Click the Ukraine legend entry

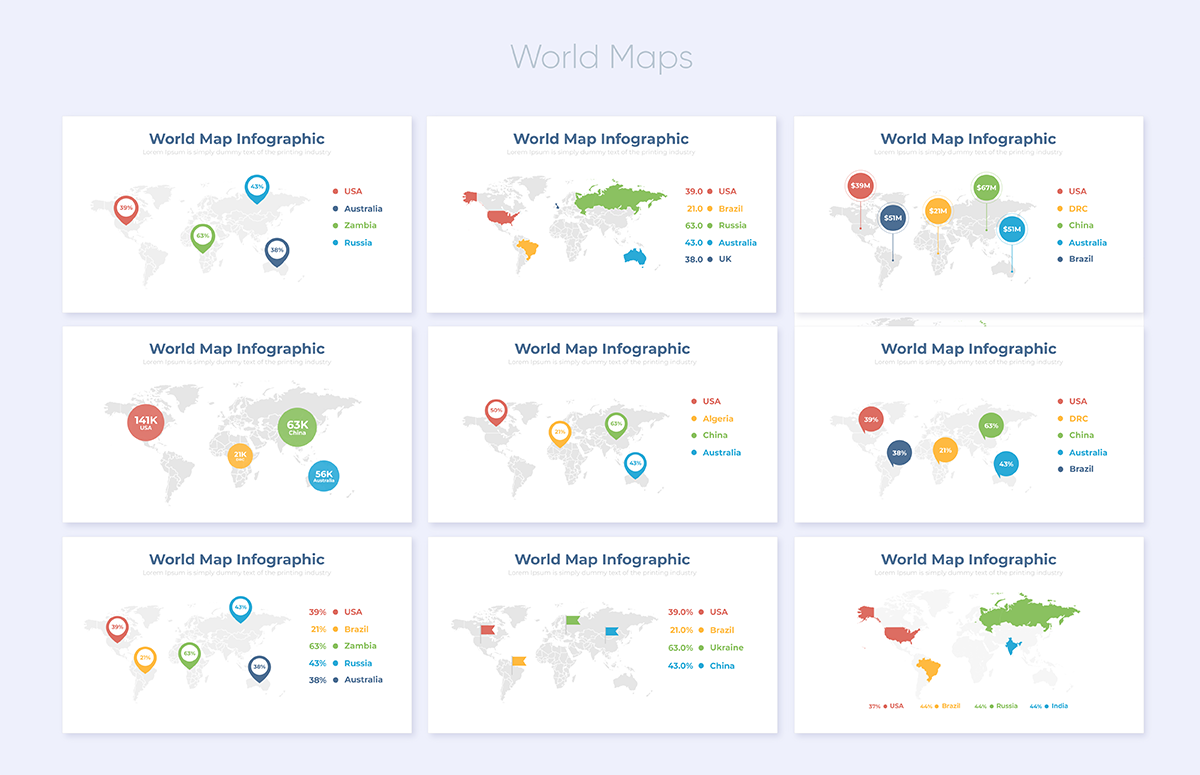(727, 648)
